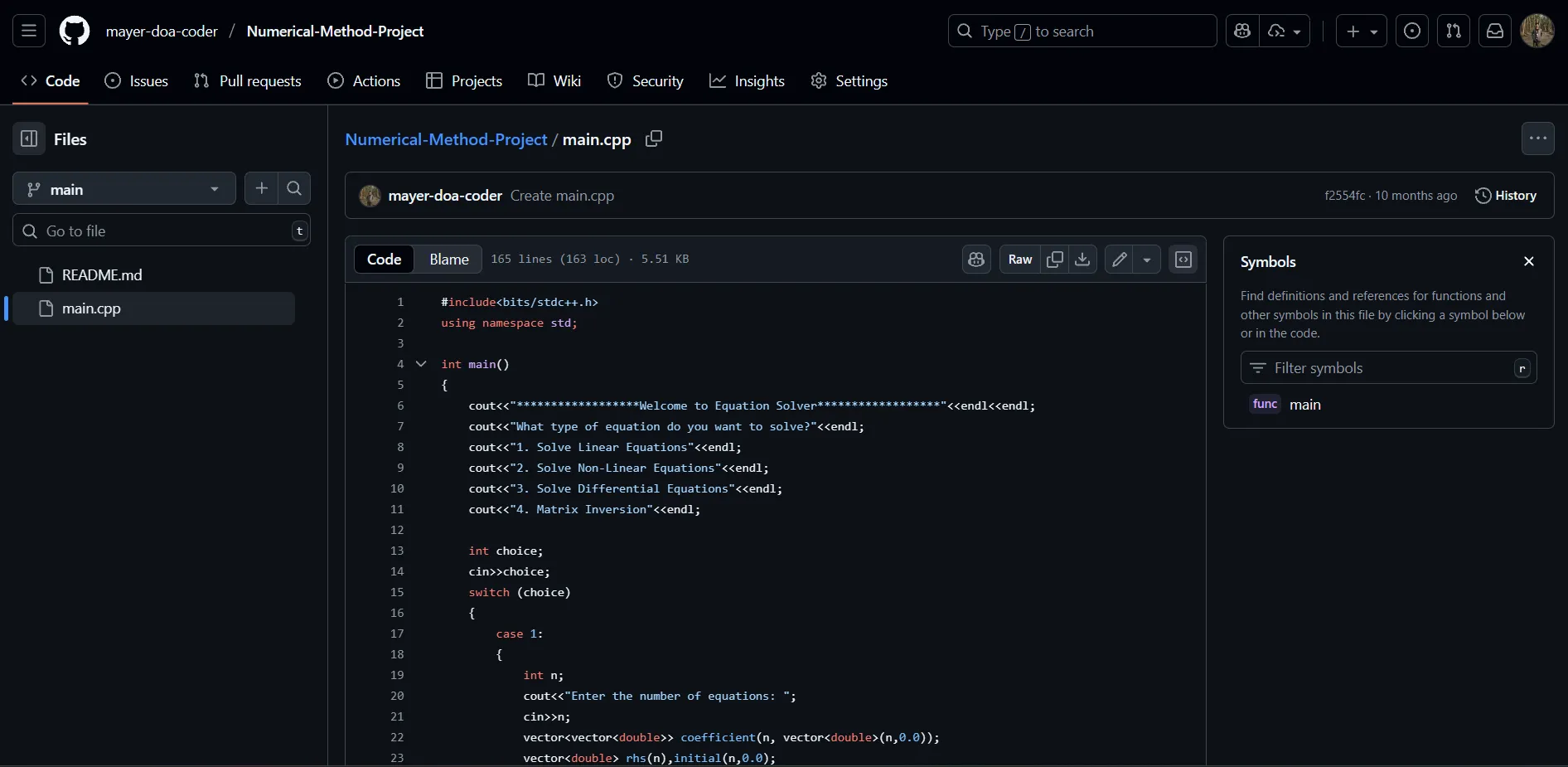Open repository Settings tab
The width and height of the screenshot is (1568, 767).
(x=849, y=81)
